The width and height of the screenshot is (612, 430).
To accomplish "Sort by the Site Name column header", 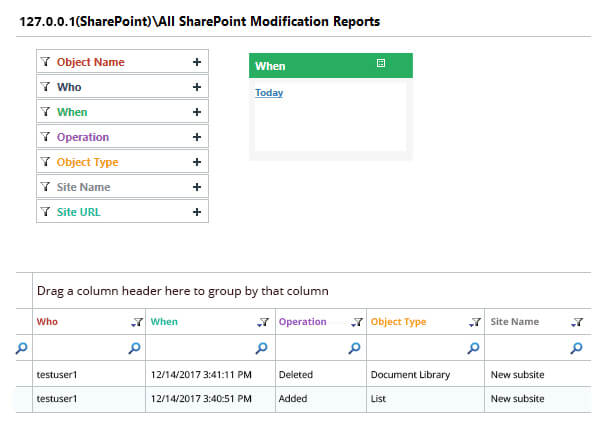I will coord(514,322).
